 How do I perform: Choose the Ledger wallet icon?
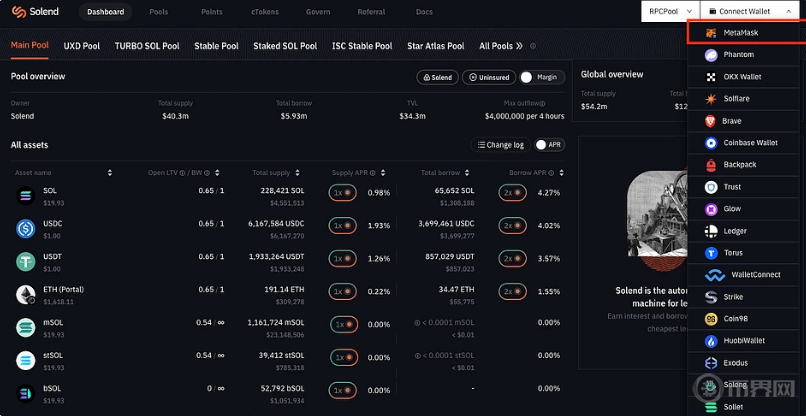pos(711,231)
